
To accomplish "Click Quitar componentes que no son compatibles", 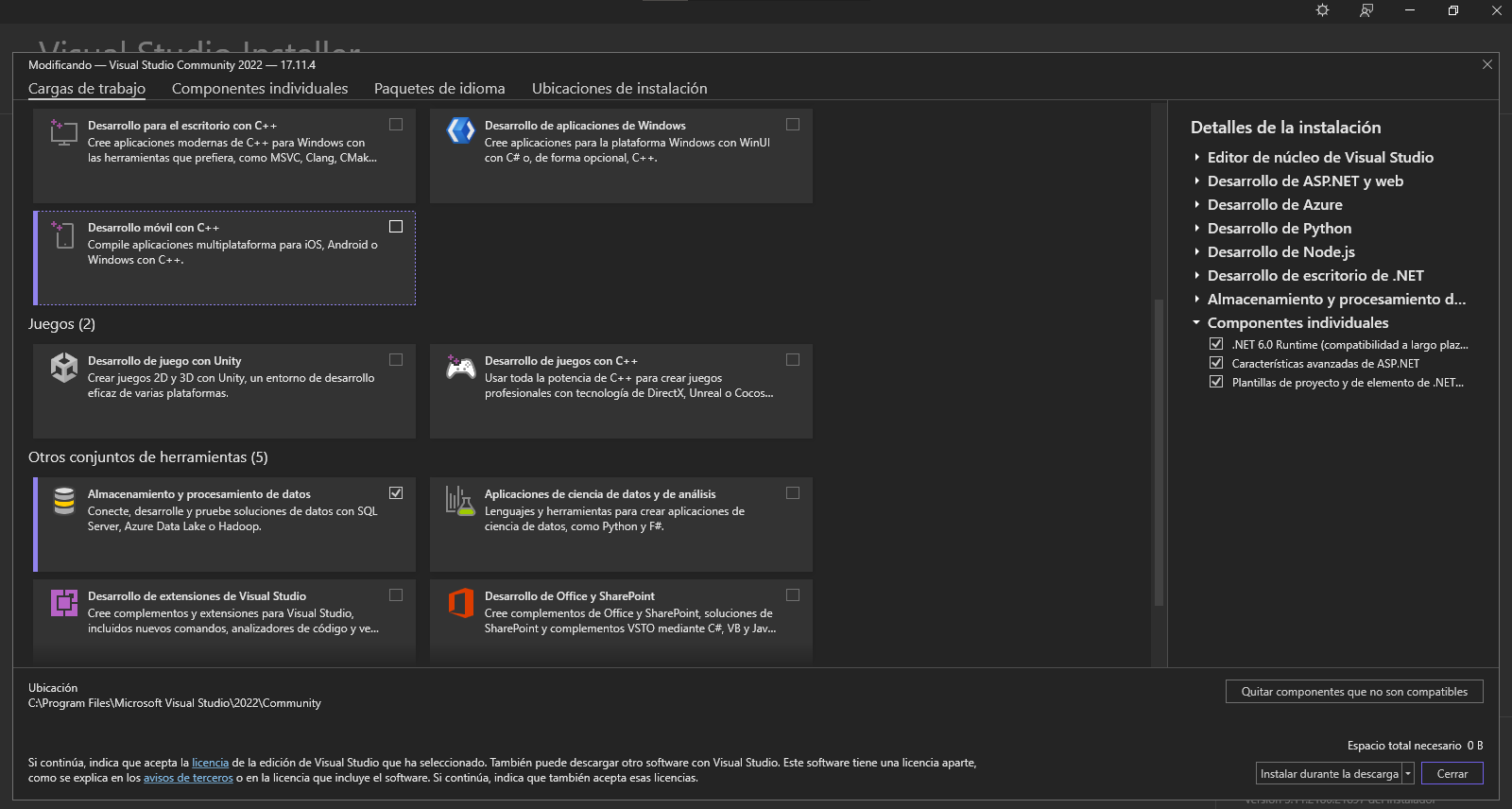I will coord(1354,692).
